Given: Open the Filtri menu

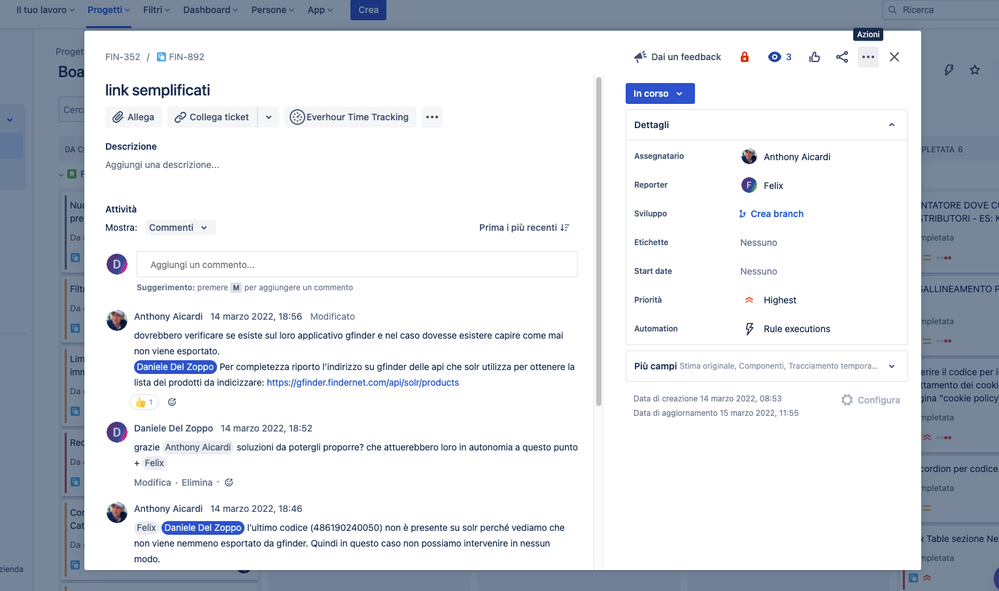Looking at the screenshot, I should (x=156, y=10).
